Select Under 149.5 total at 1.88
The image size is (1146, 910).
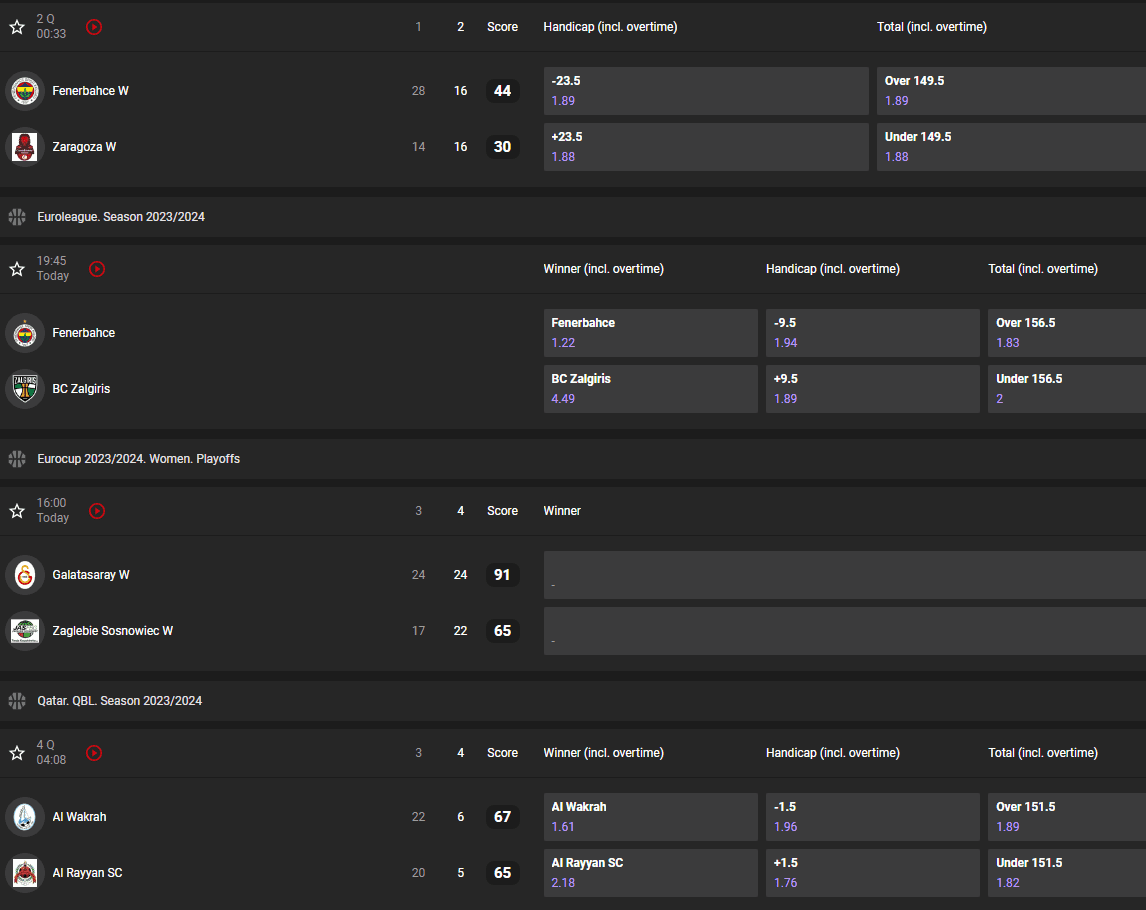click(x=1012, y=147)
